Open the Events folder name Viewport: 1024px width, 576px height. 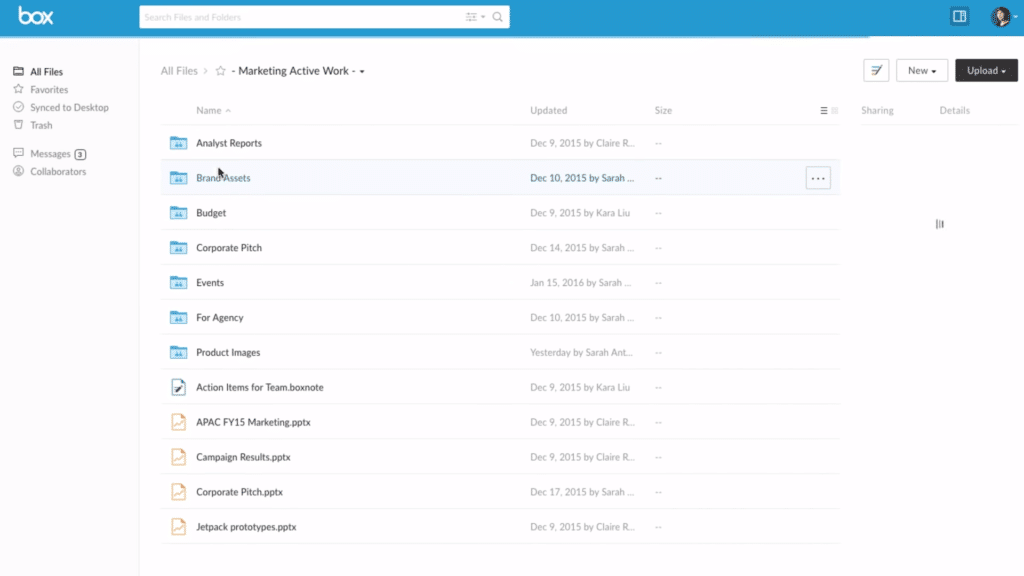click(210, 283)
